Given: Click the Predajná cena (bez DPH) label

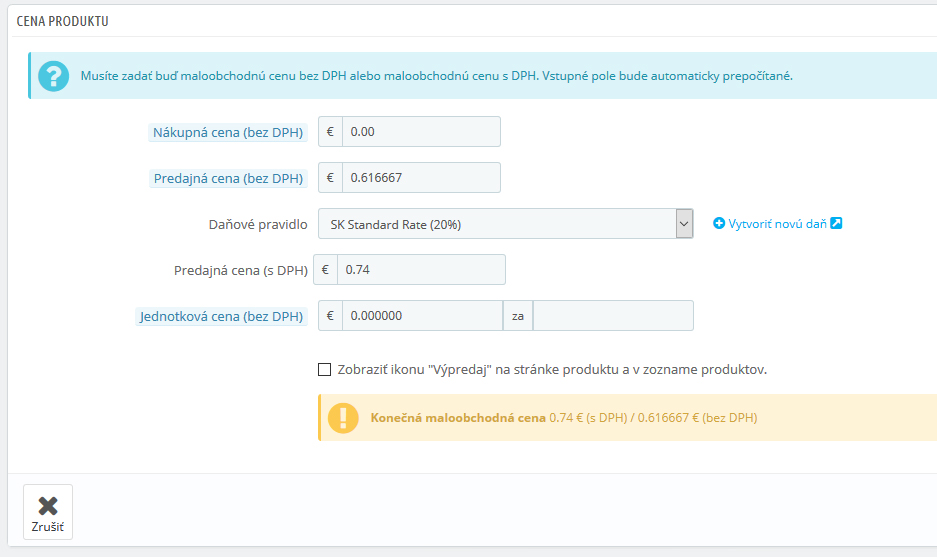Looking at the screenshot, I should click(228, 178).
